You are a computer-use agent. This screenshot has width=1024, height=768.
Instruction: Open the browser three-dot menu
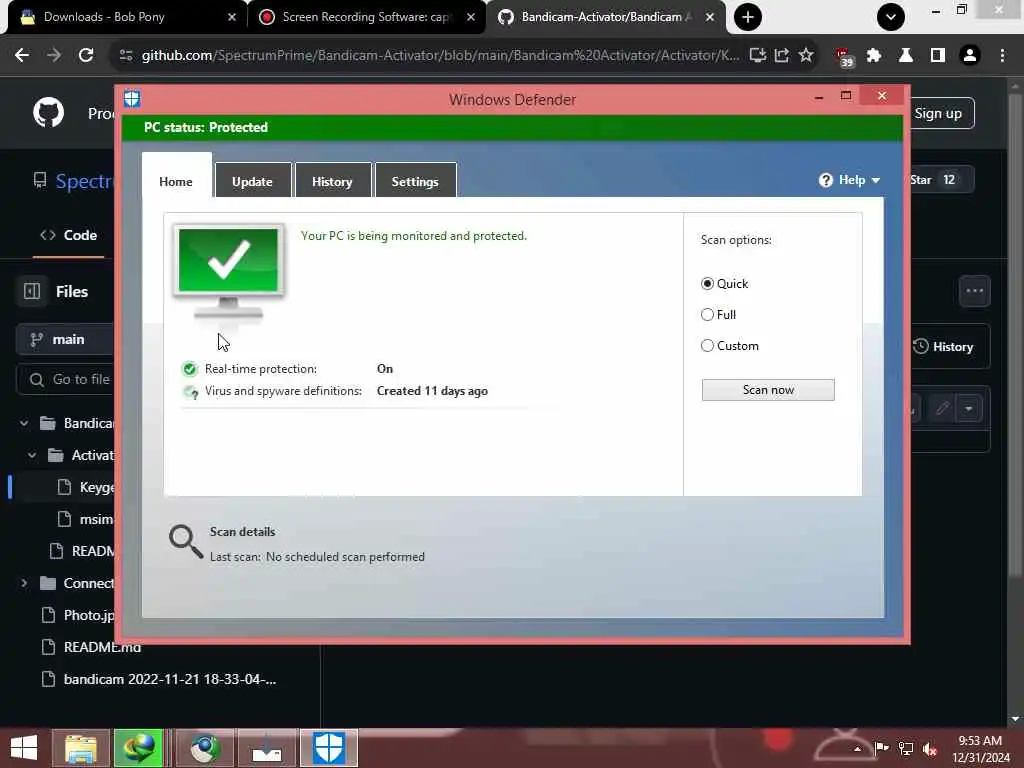1002,56
